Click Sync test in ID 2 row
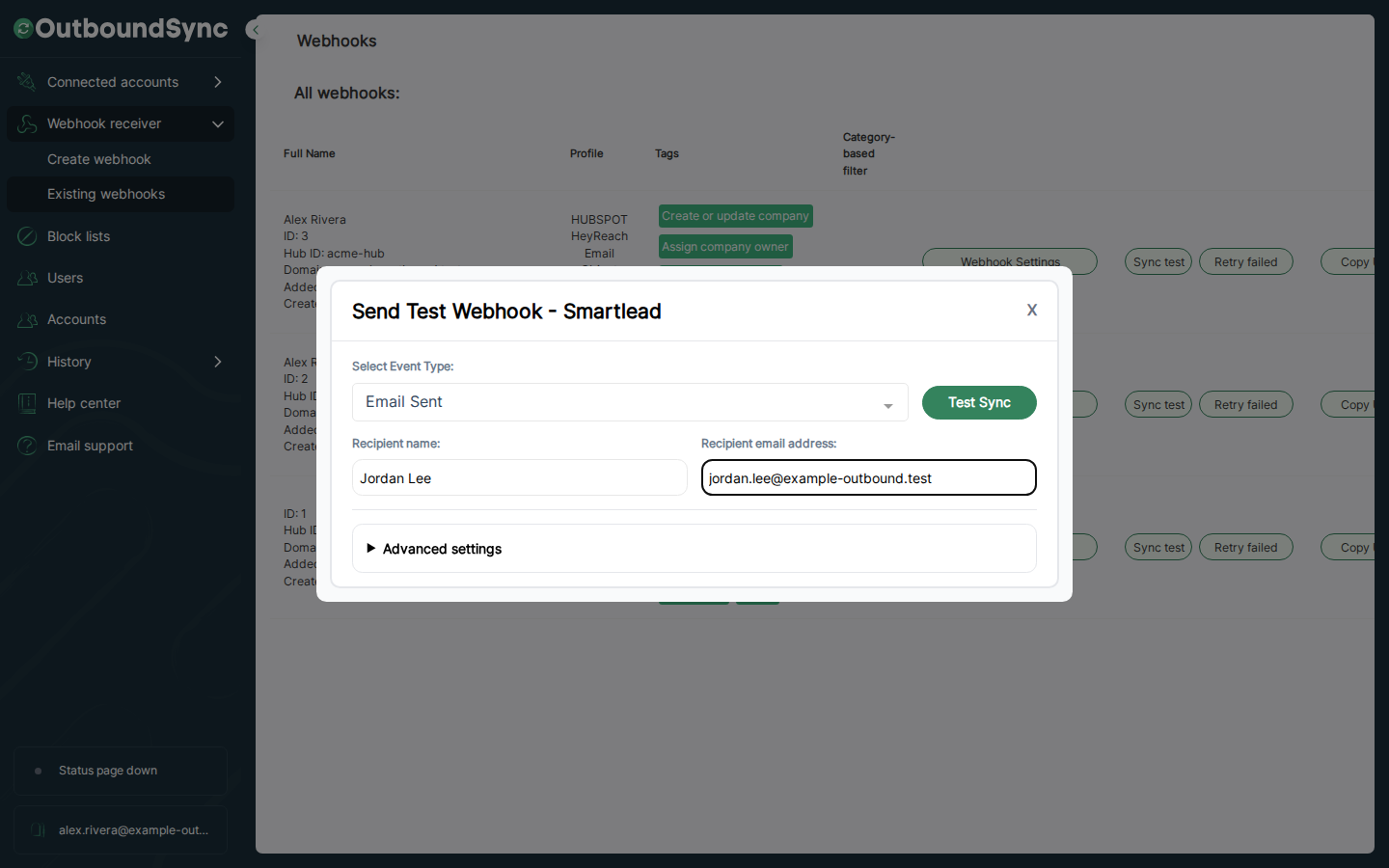Screen dimensions: 1389x868 point(1158,404)
